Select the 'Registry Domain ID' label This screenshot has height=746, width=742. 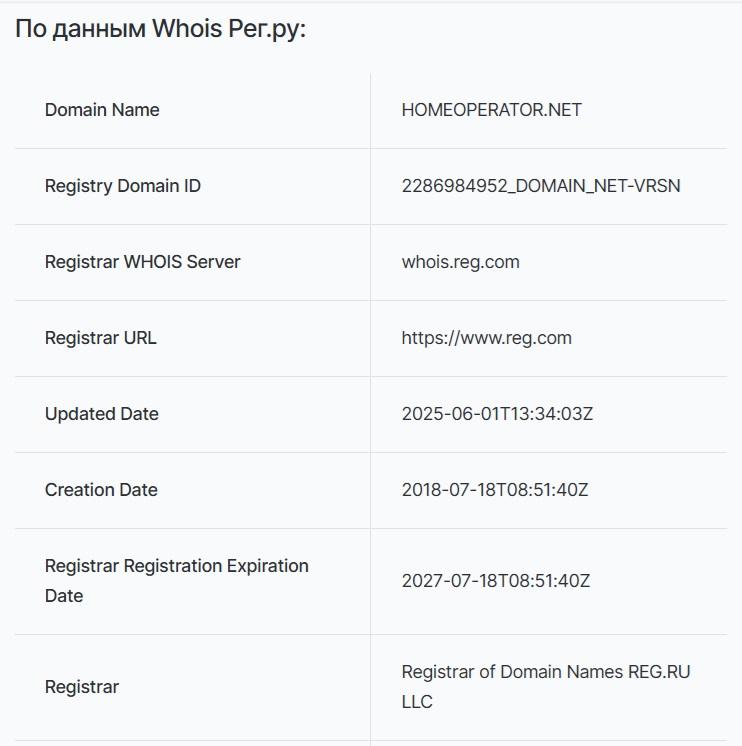(x=123, y=186)
